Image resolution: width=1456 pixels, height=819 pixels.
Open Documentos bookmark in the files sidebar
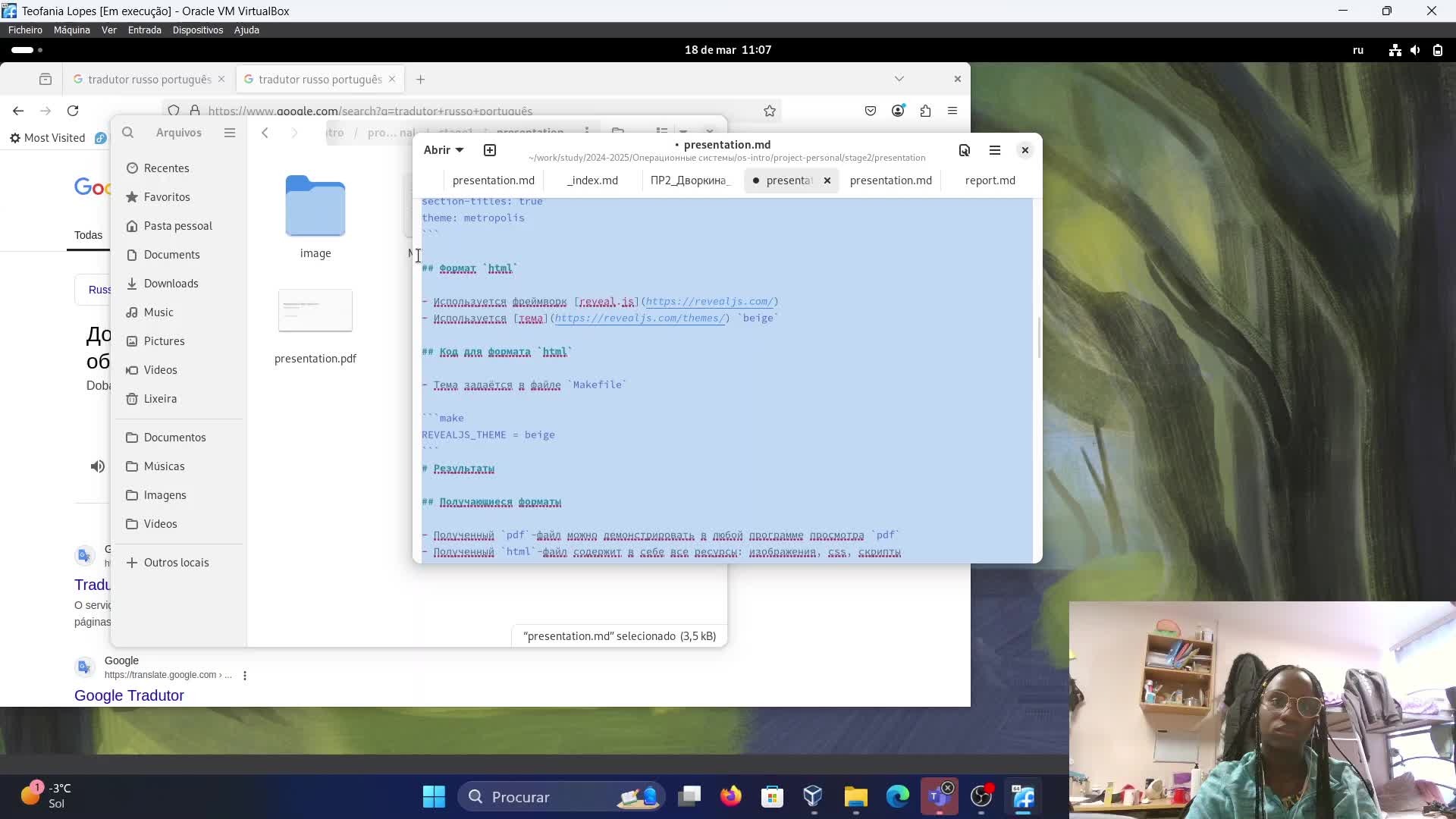[x=179, y=438]
